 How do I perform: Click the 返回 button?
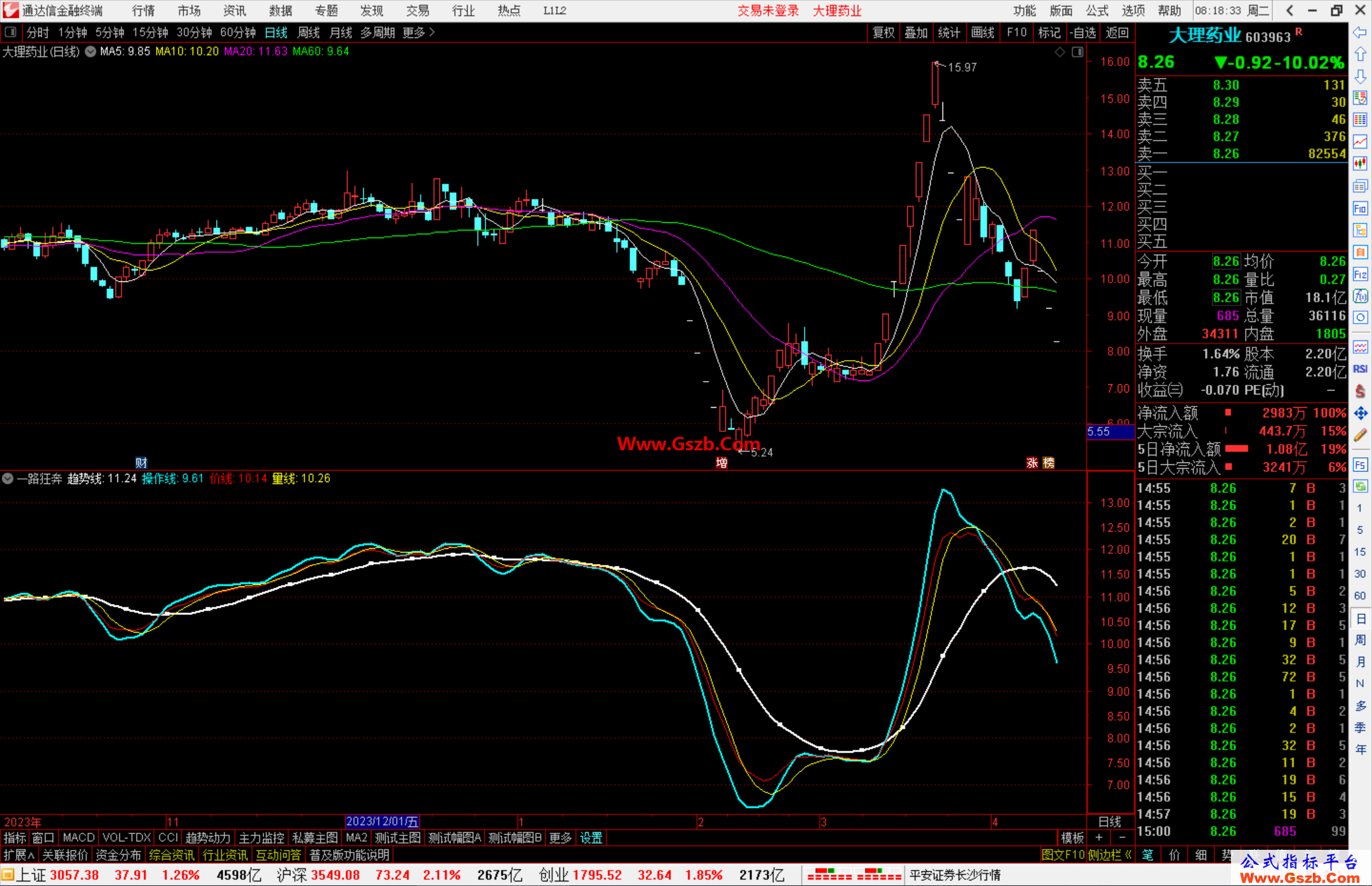click(x=1117, y=32)
